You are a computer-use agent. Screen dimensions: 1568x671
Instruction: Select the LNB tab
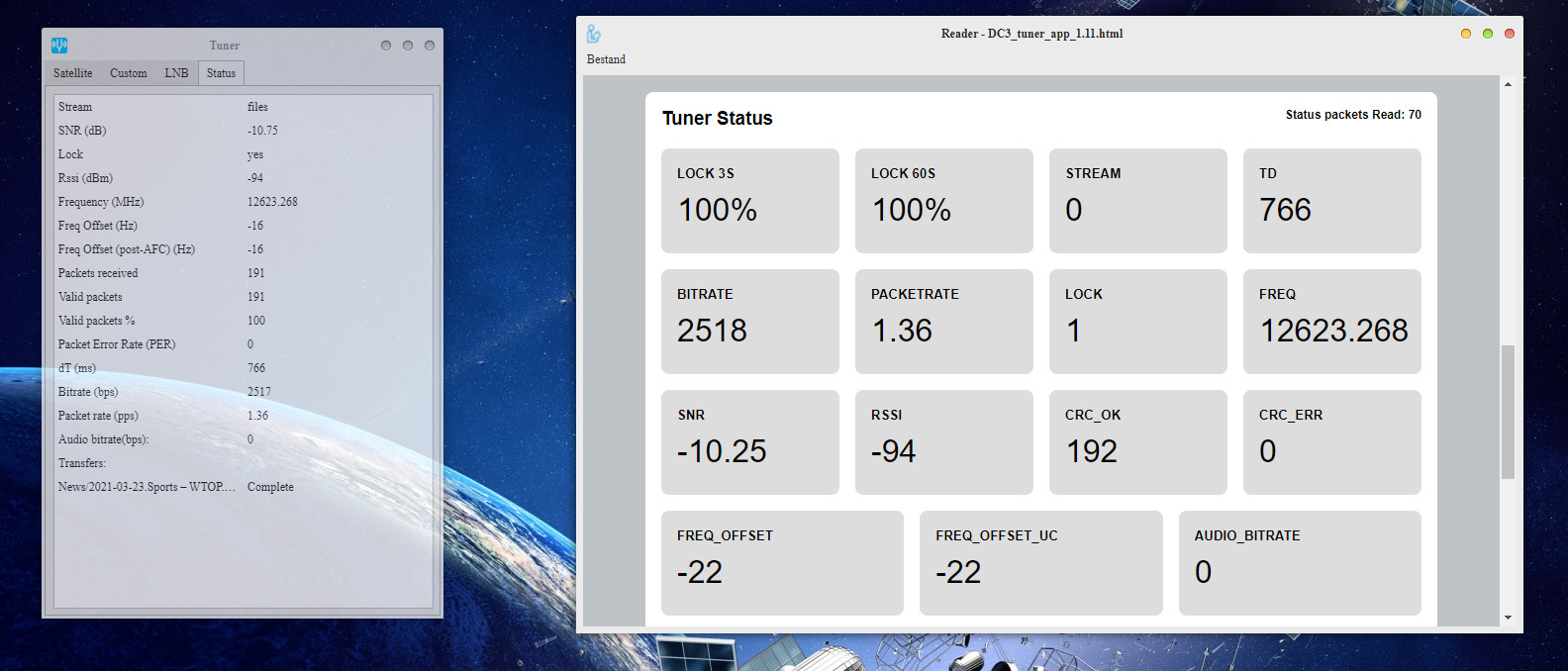pos(176,73)
